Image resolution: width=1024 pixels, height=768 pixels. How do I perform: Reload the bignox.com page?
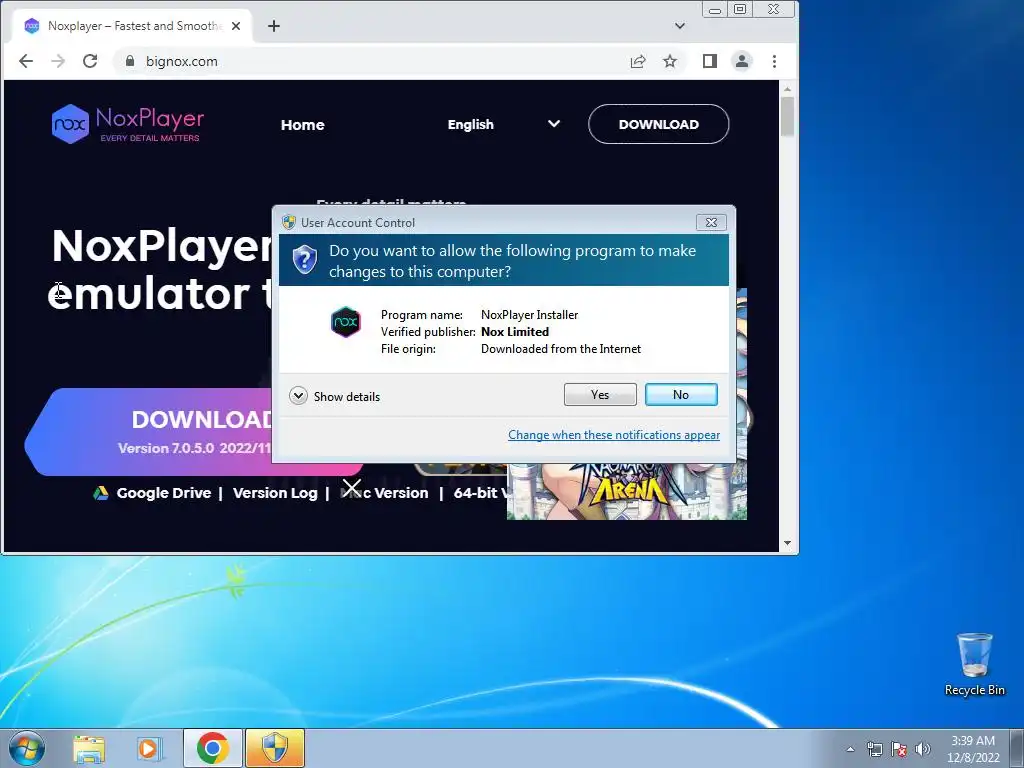tap(90, 61)
